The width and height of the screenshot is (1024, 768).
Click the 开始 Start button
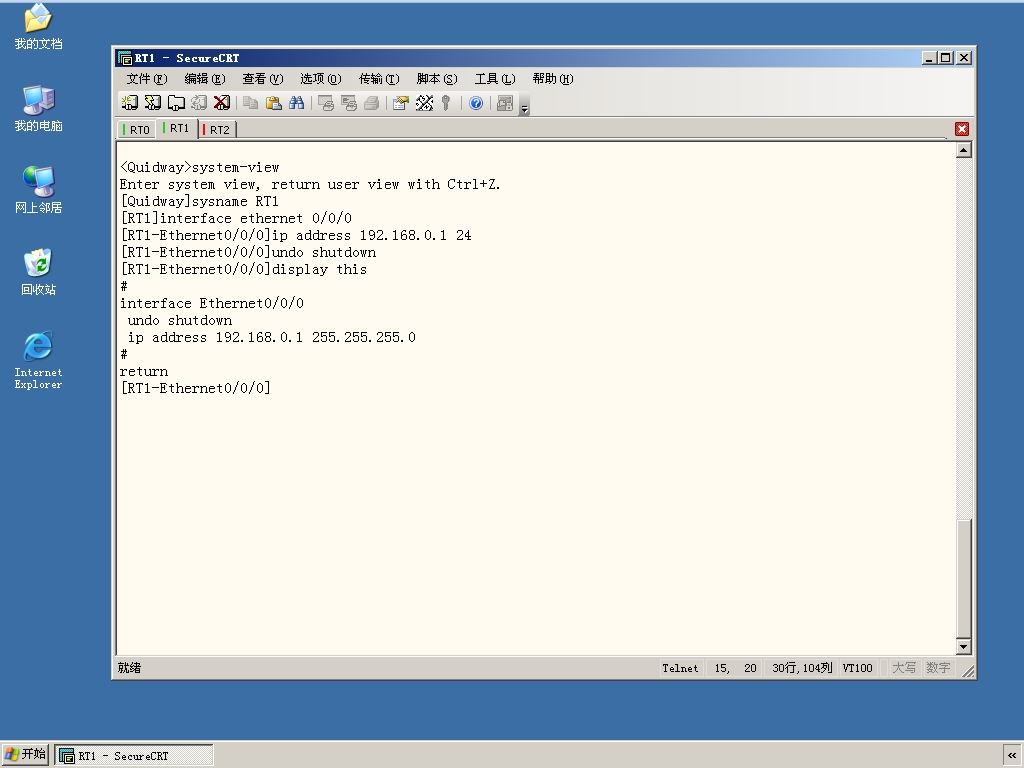(x=25, y=754)
